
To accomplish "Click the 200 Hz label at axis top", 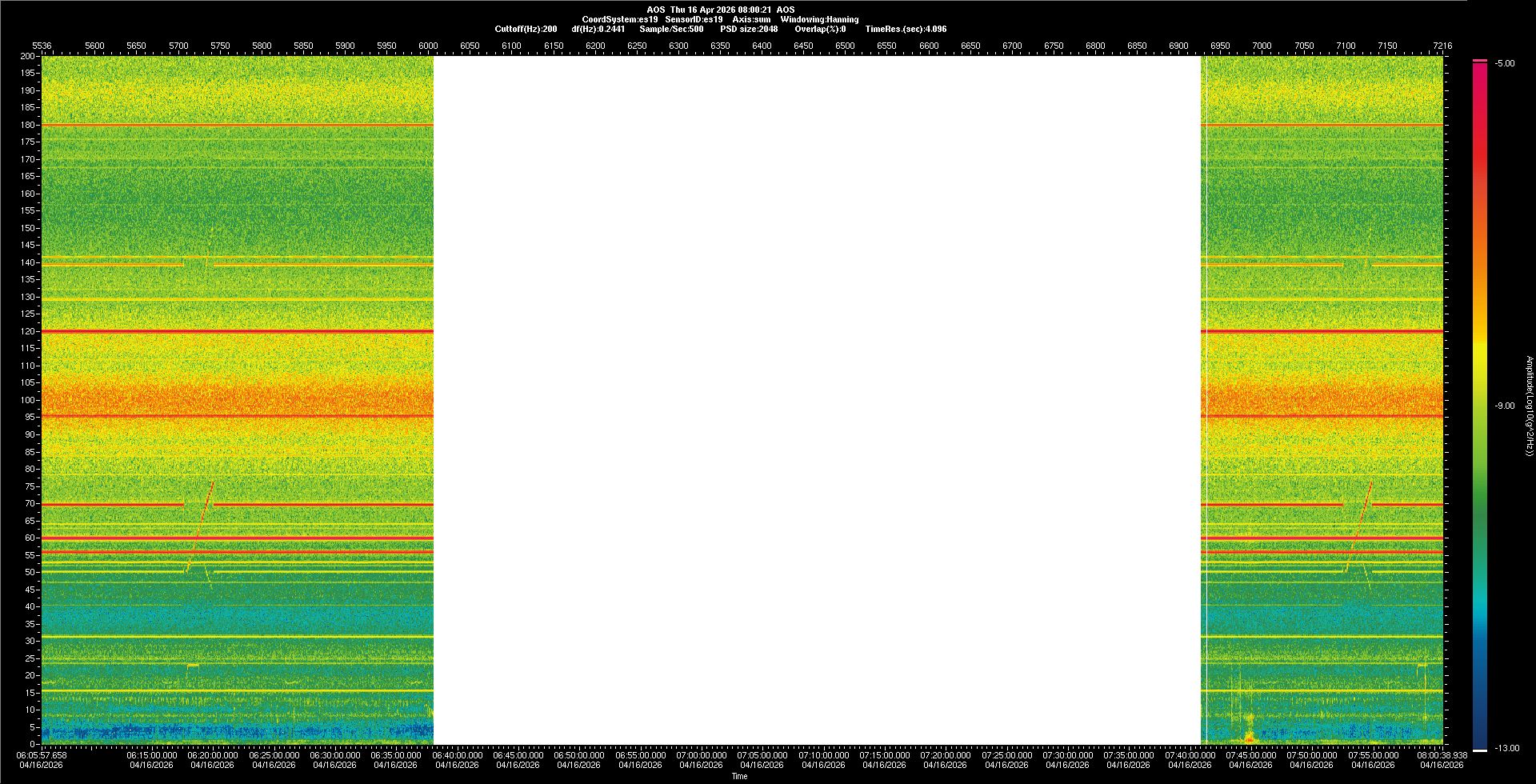I will click(29, 56).
